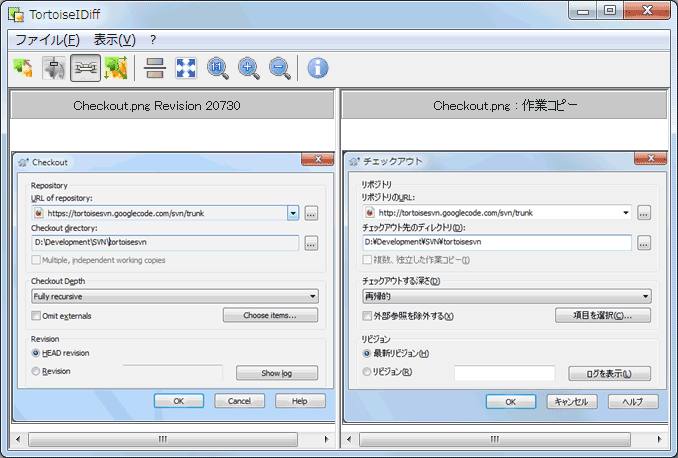The image size is (678, 458).
Task: Open the https URL of repository dropdown arrow
Action: (x=293, y=213)
